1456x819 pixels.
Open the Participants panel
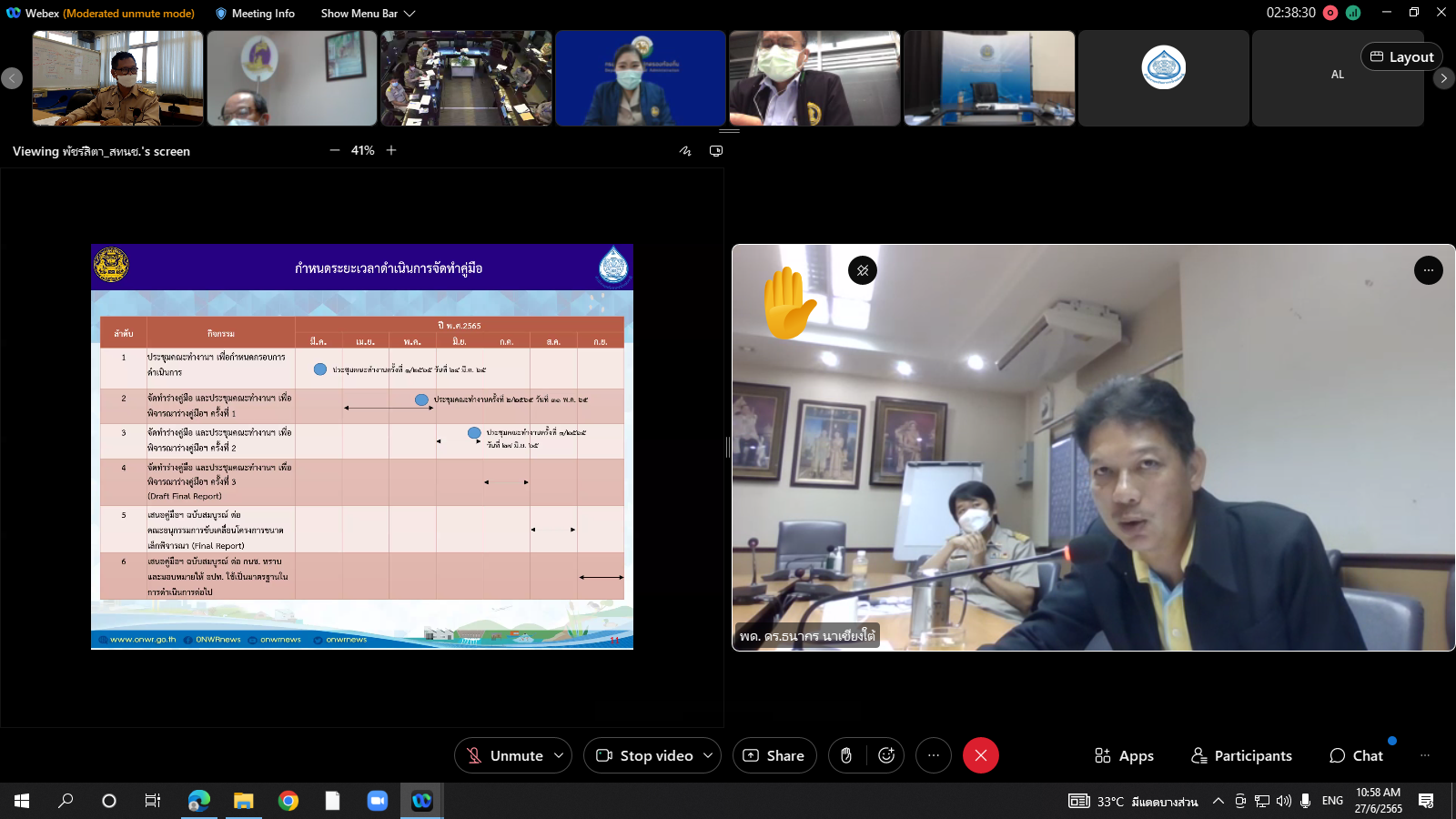[x=1241, y=755]
